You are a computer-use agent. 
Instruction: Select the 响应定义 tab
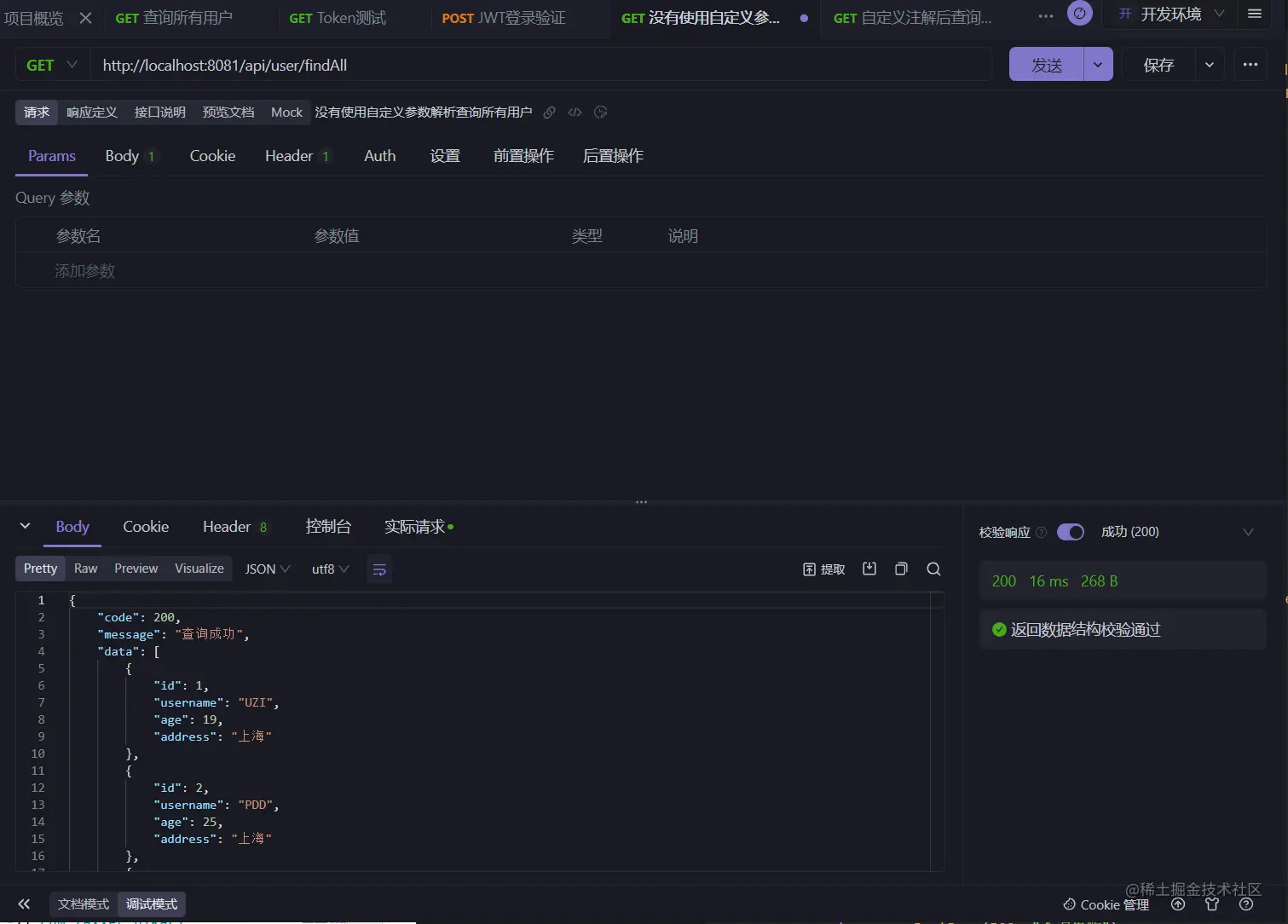point(92,113)
